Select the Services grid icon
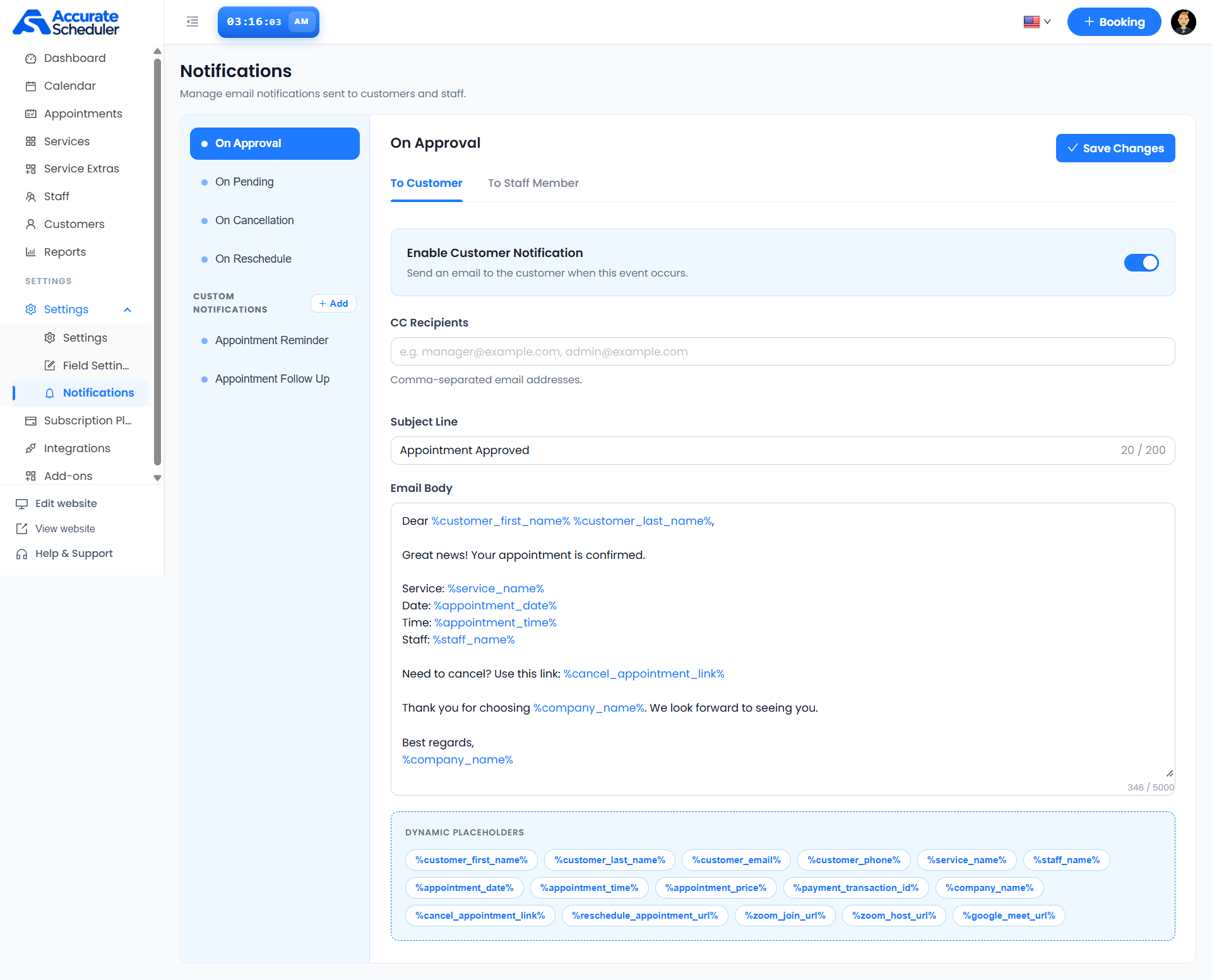Viewport: 1212px width, 980px height. click(x=30, y=142)
